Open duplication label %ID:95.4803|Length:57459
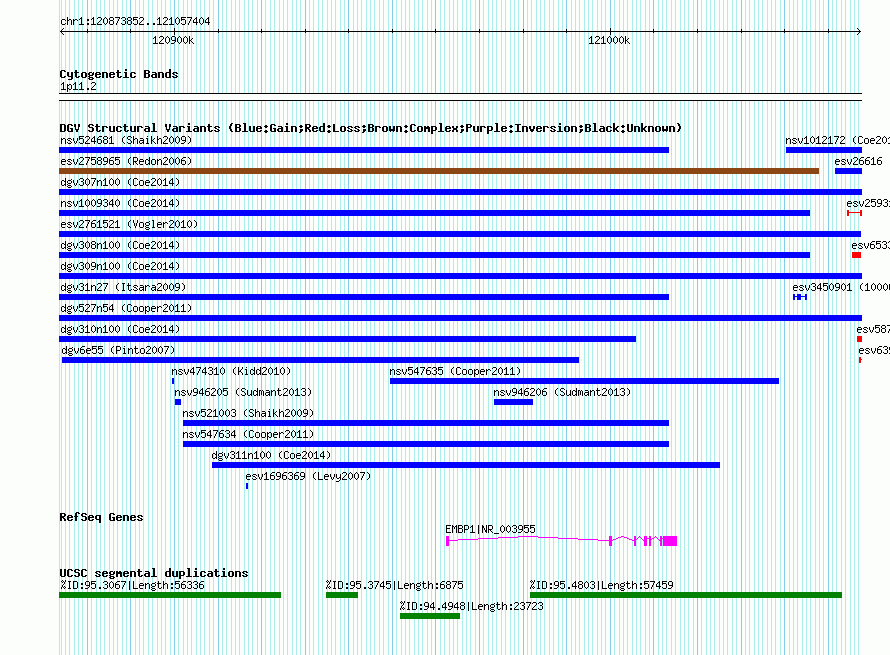 pos(602,585)
